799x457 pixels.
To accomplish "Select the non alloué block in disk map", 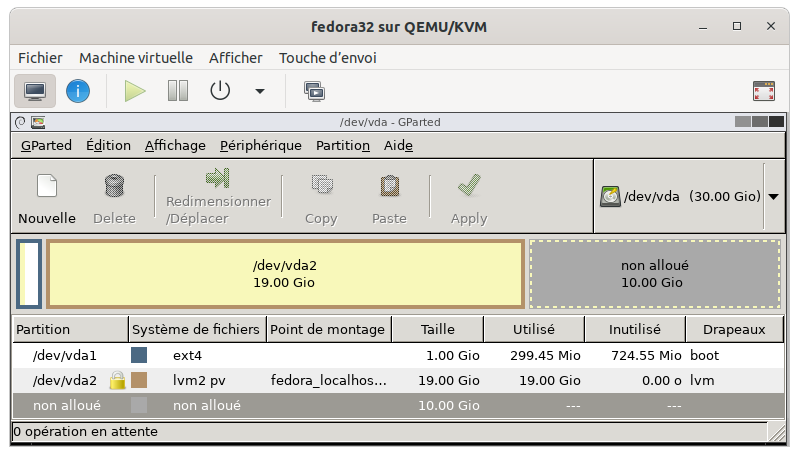I will [655, 274].
